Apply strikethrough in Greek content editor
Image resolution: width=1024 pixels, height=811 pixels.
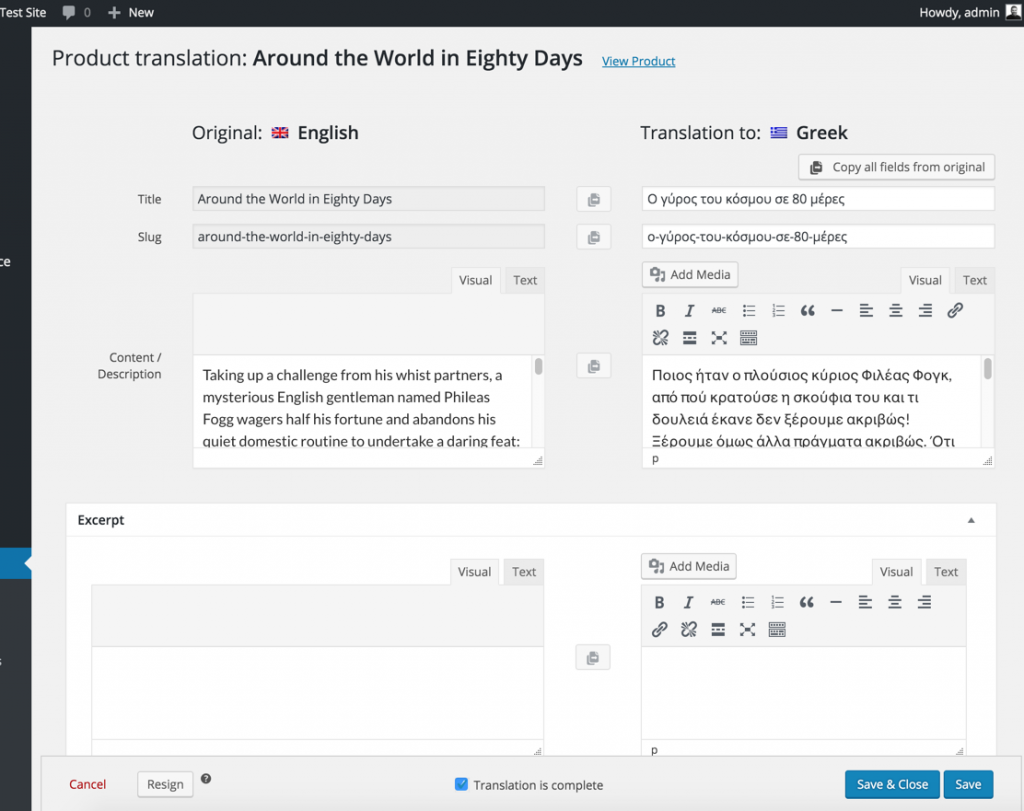[x=718, y=311]
